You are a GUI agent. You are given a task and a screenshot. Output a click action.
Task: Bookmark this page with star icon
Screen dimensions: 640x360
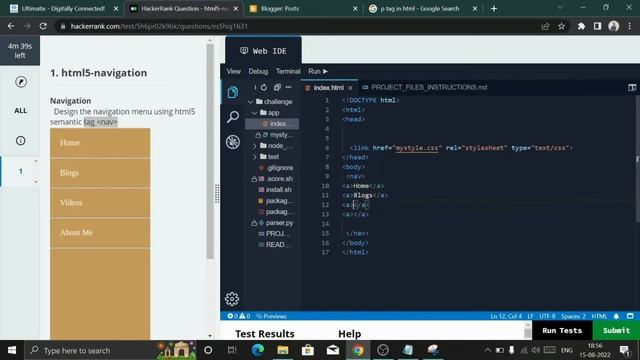coord(562,26)
